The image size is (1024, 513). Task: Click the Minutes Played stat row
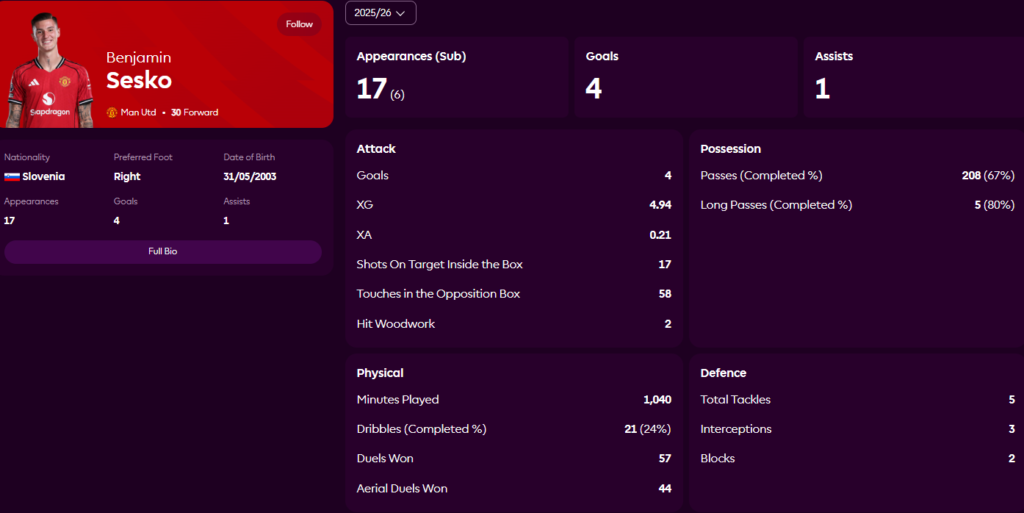[513, 400]
